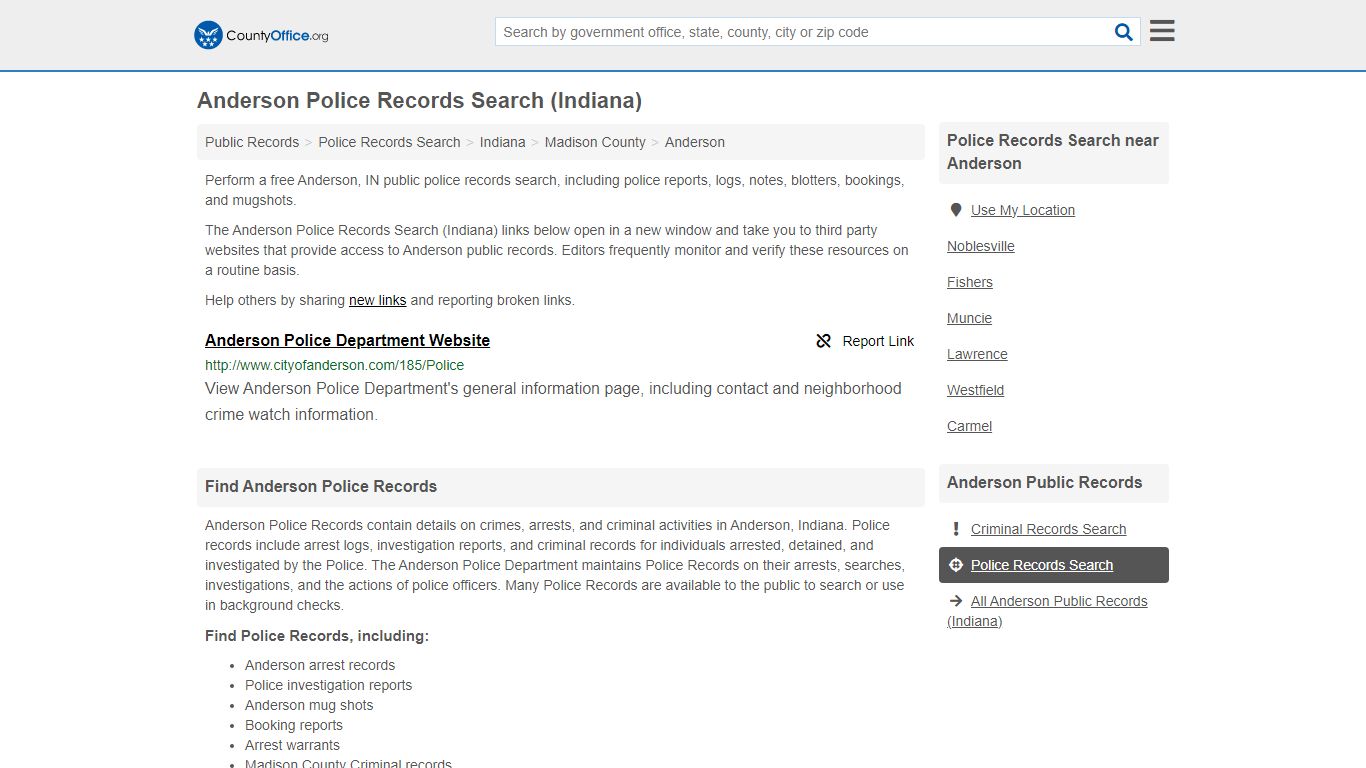Open the Carmel link

pos(970,426)
